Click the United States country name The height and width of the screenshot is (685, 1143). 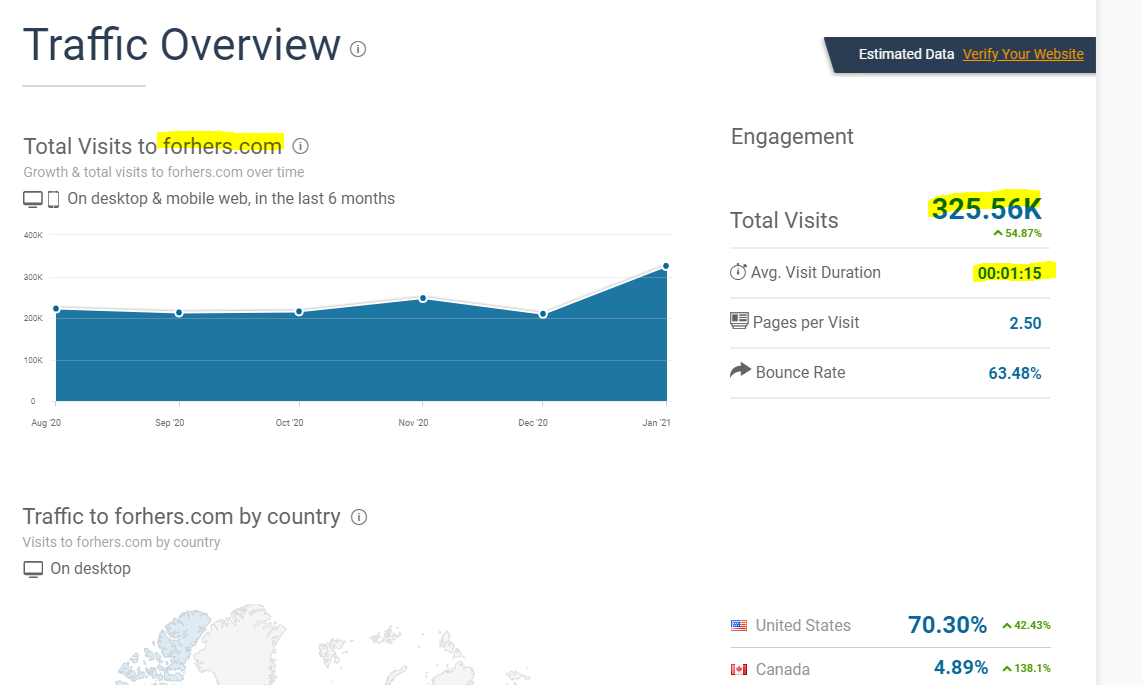tap(803, 625)
